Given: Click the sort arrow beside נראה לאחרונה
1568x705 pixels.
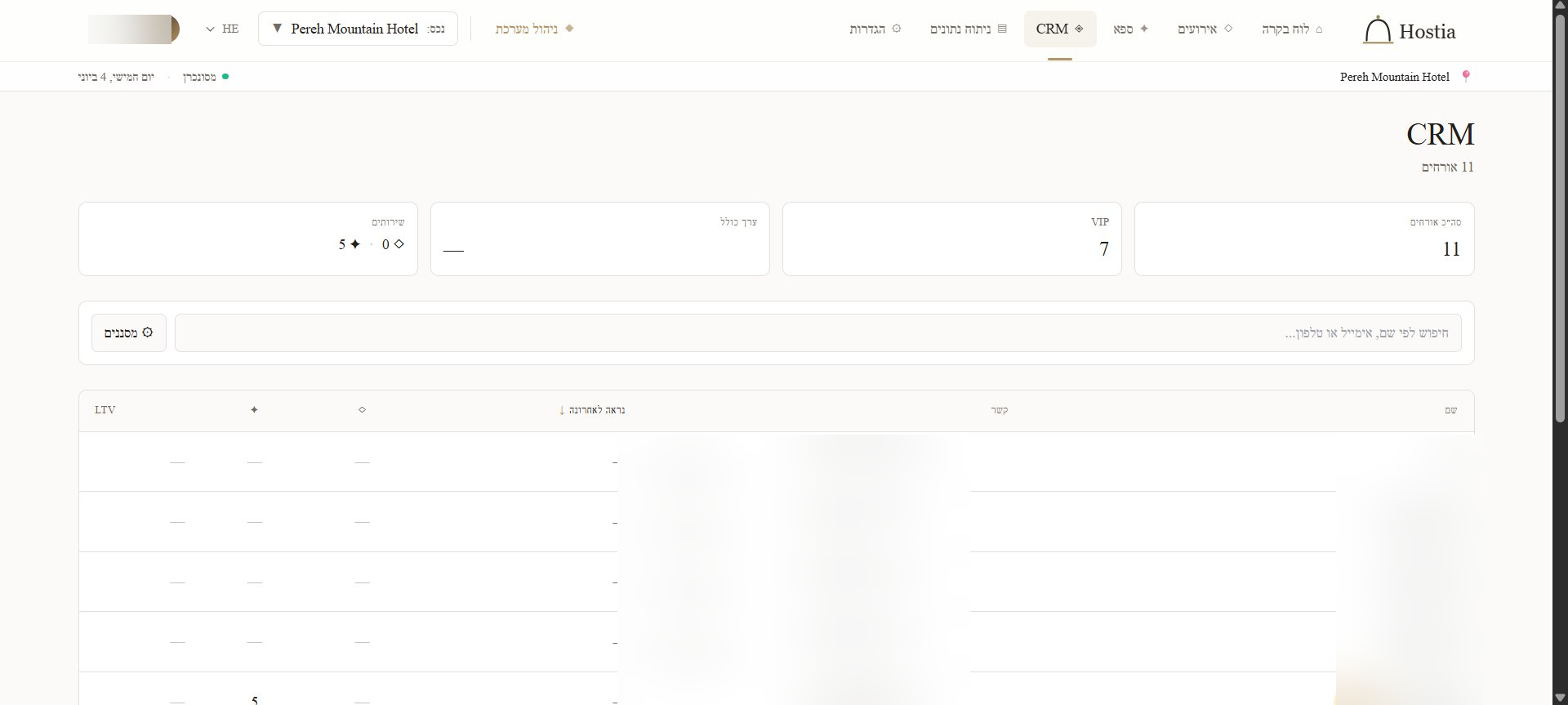Looking at the screenshot, I should (x=562, y=410).
